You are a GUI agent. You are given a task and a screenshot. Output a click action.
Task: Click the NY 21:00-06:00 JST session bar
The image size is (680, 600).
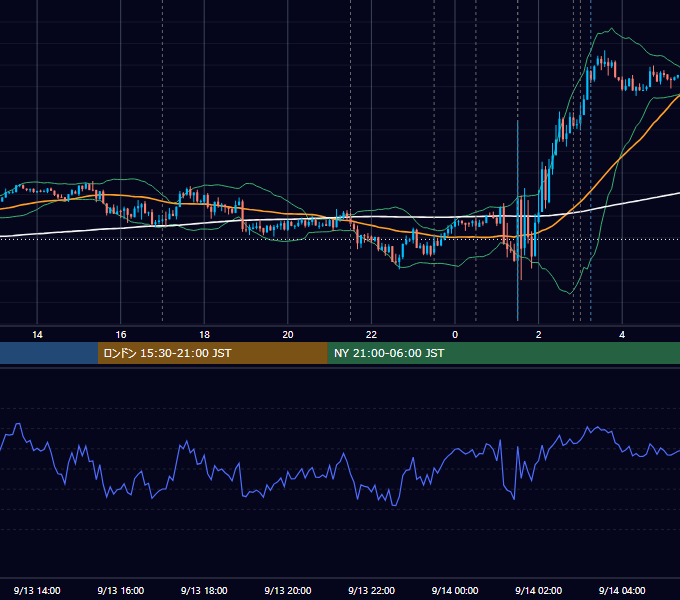point(503,353)
